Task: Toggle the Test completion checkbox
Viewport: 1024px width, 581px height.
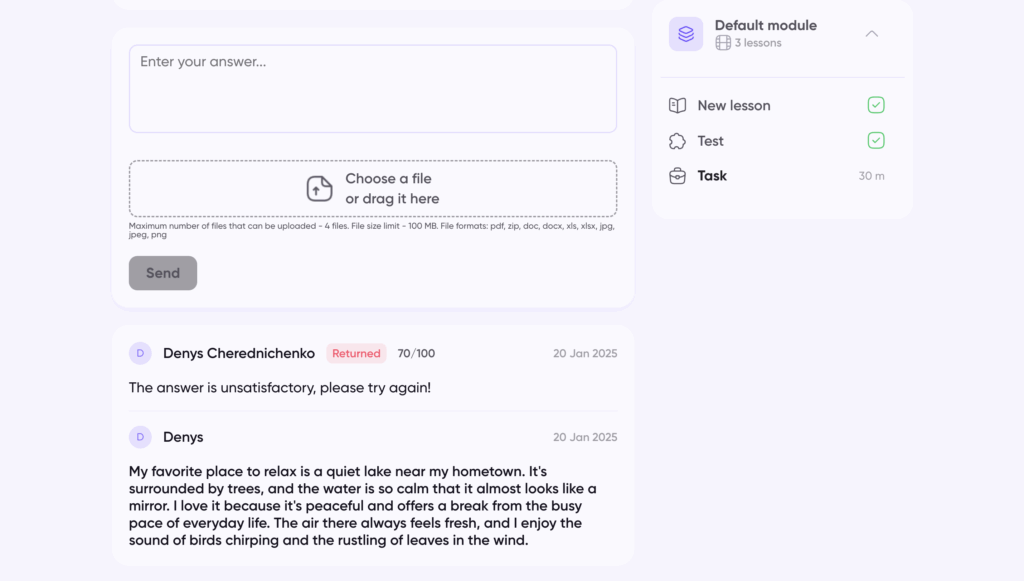Action: pyautogui.click(x=876, y=141)
